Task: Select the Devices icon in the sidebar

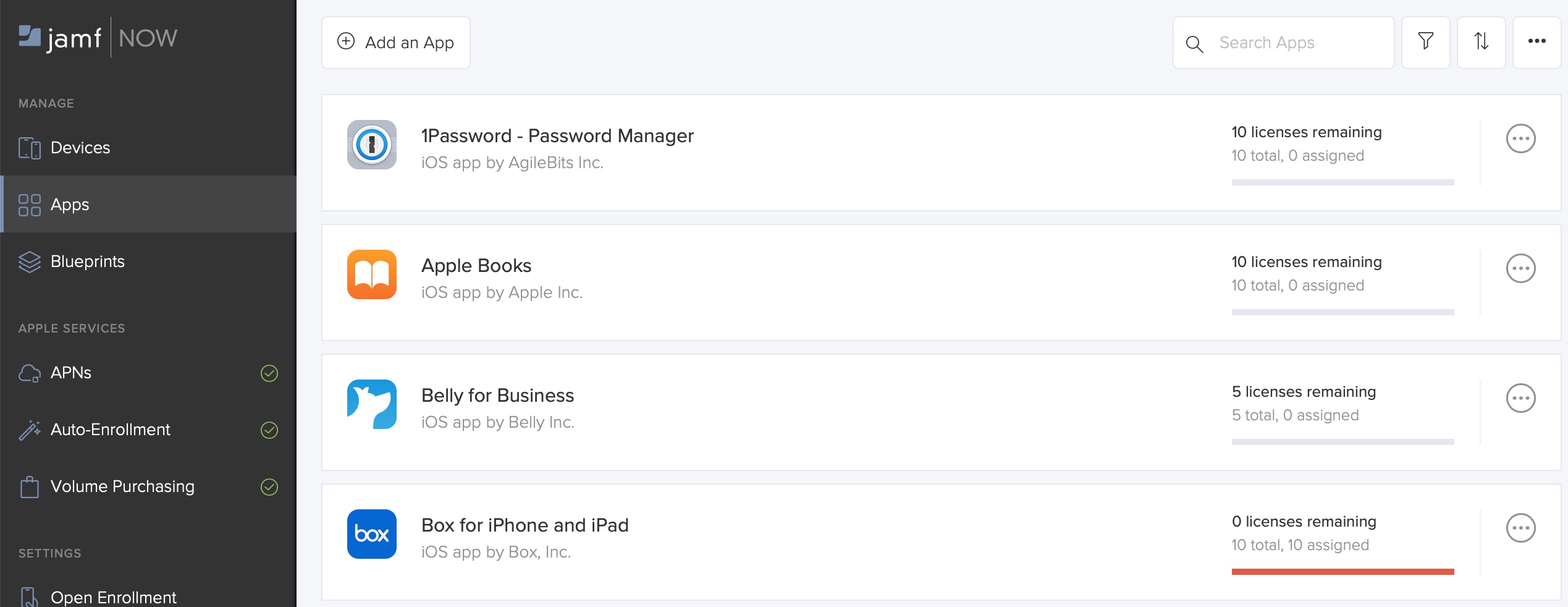Action: coord(29,147)
